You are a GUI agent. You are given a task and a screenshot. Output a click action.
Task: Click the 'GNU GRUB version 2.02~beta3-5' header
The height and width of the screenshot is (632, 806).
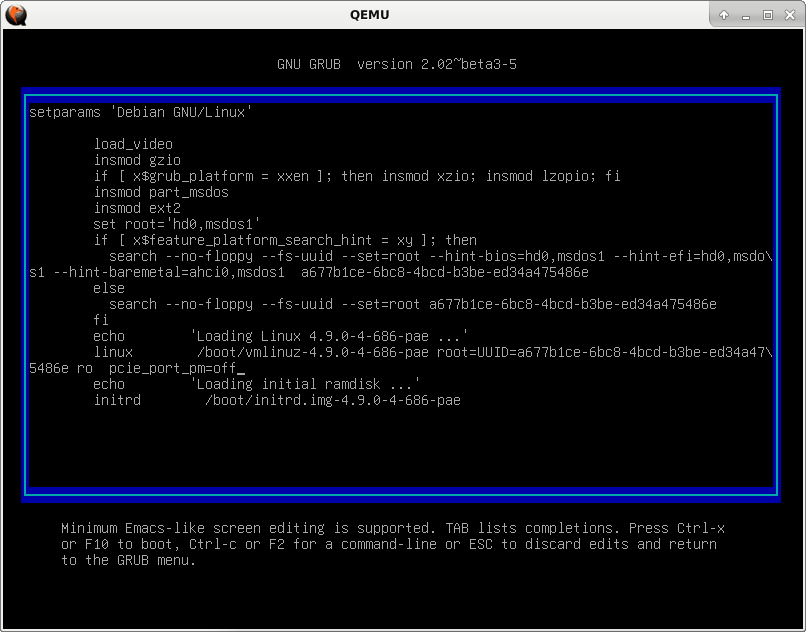click(x=397, y=64)
